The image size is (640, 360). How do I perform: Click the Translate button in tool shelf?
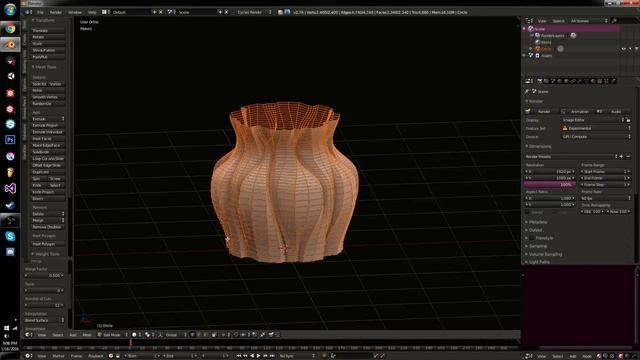48,31
